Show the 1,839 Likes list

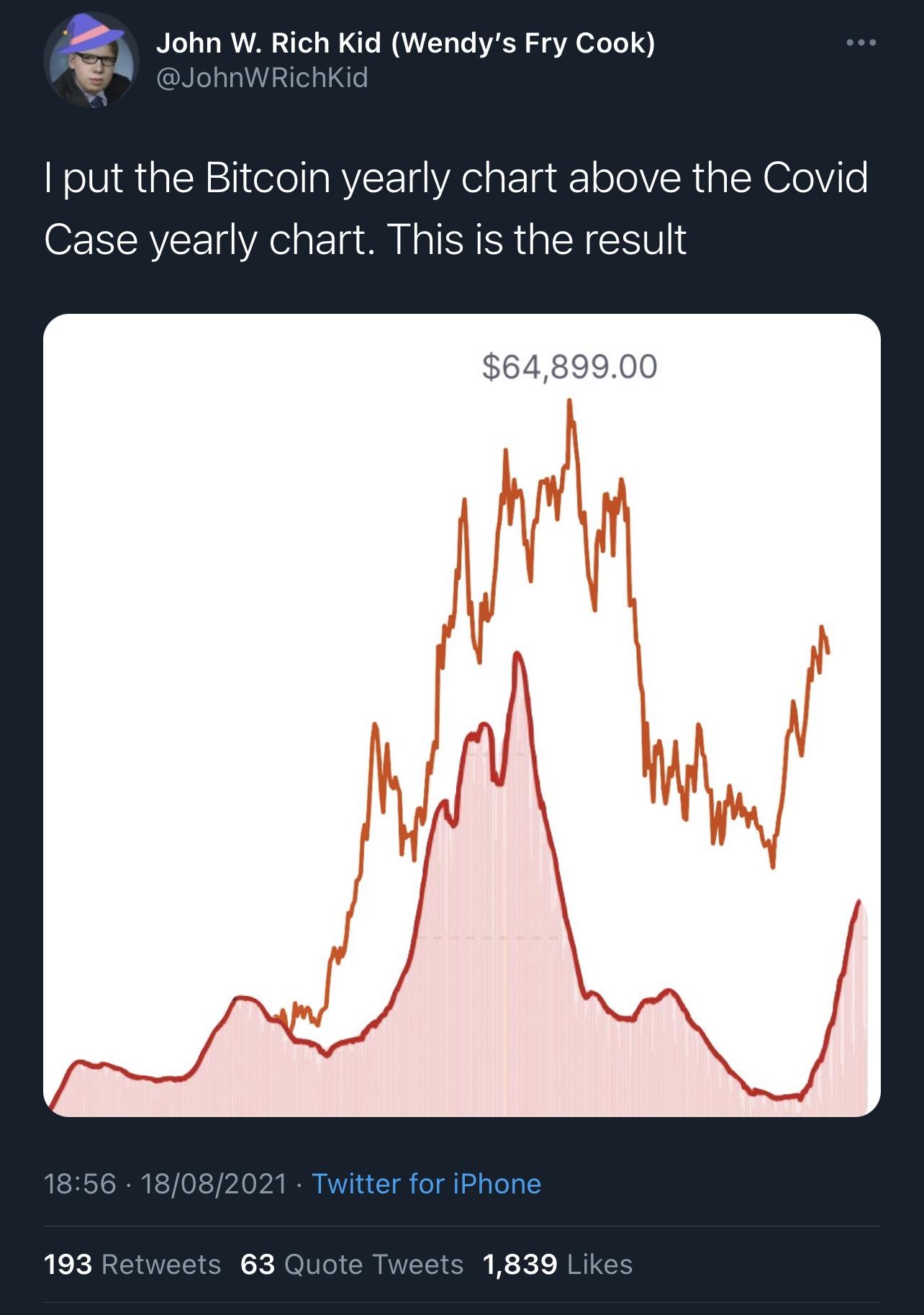(558, 1264)
